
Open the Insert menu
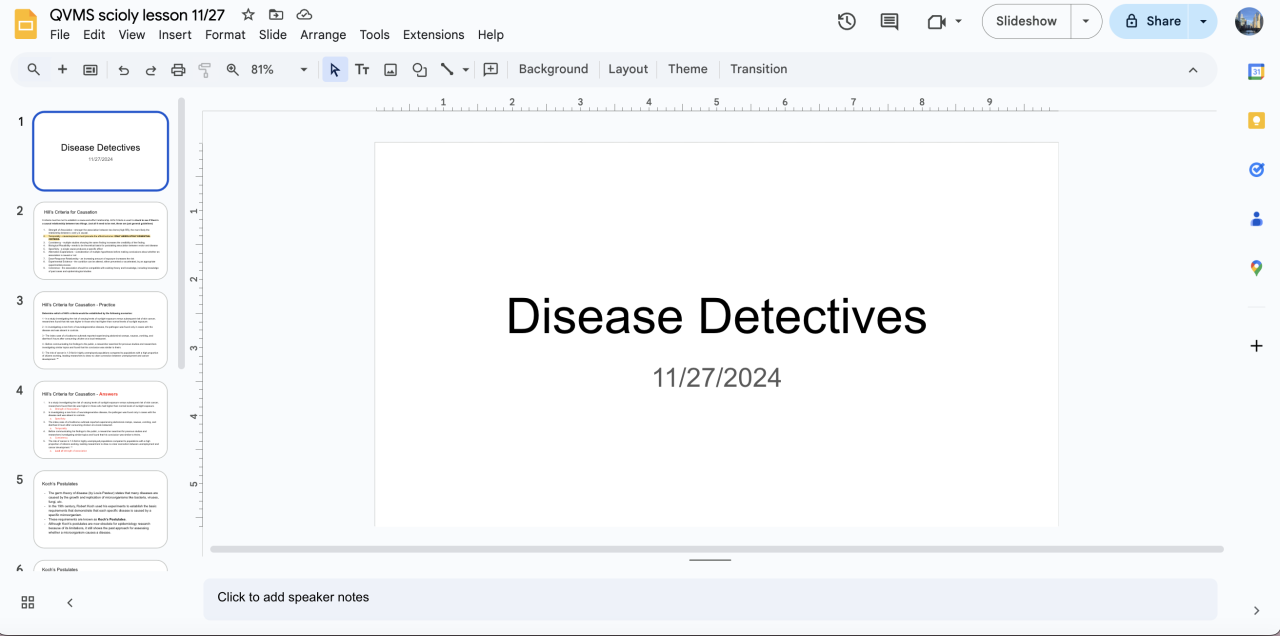(x=175, y=35)
